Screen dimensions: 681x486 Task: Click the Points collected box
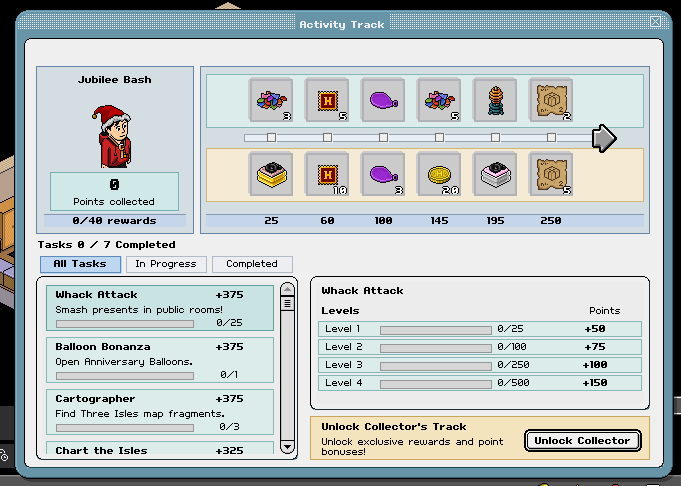pos(114,192)
